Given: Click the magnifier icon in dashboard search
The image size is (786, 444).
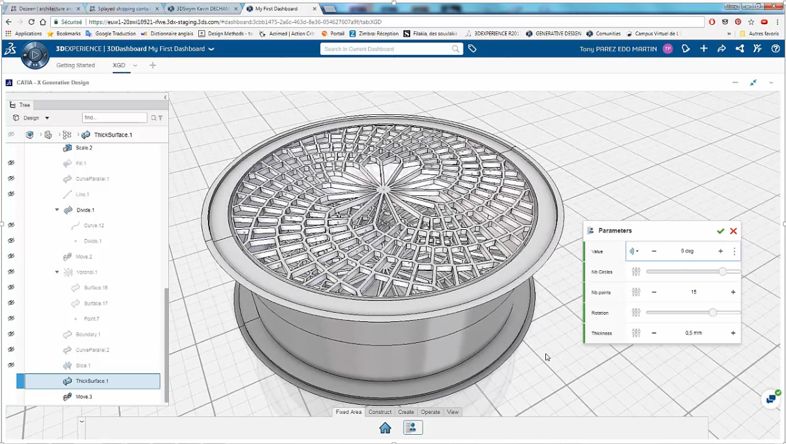Looking at the screenshot, I should (x=455, y=49).
